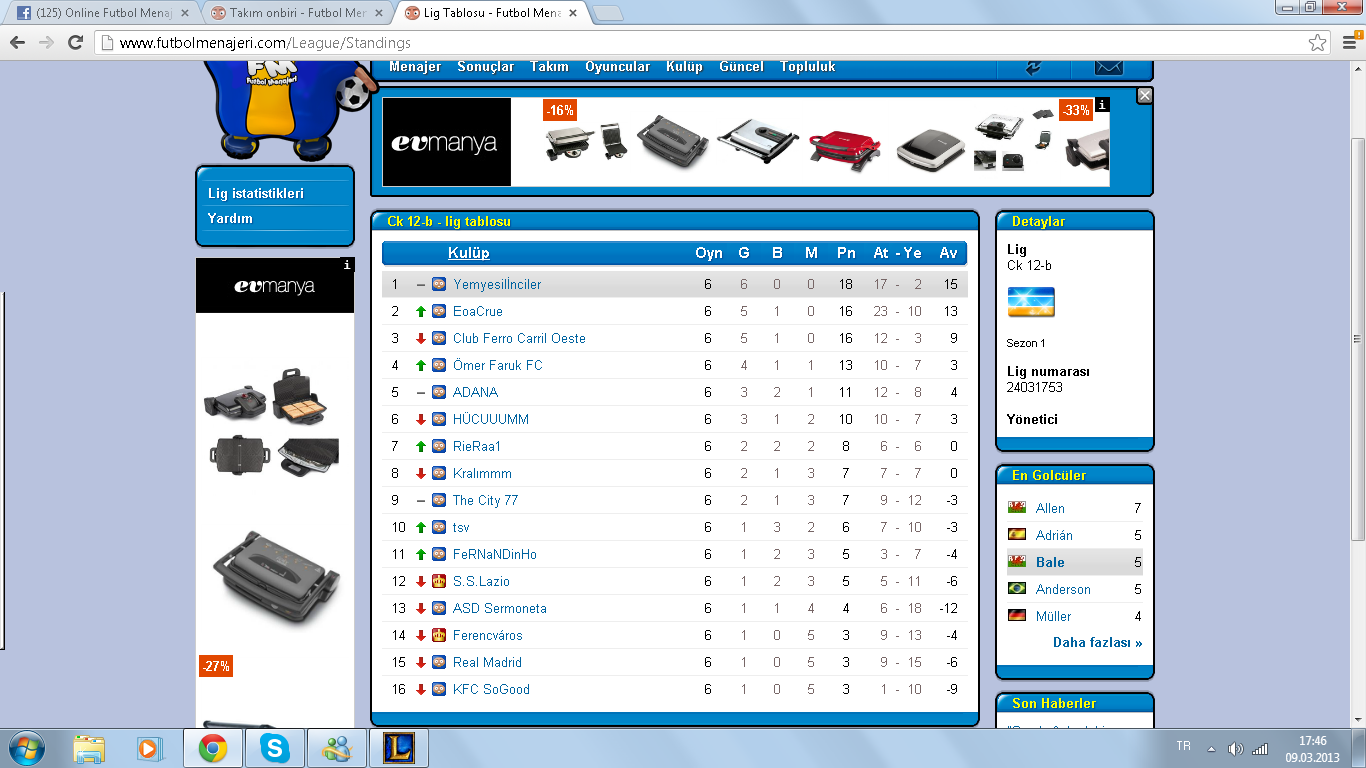Open the Club Ferro Carril Oeste team page
The width and height of the screenshot is (1366, 768).
point(519,338)
